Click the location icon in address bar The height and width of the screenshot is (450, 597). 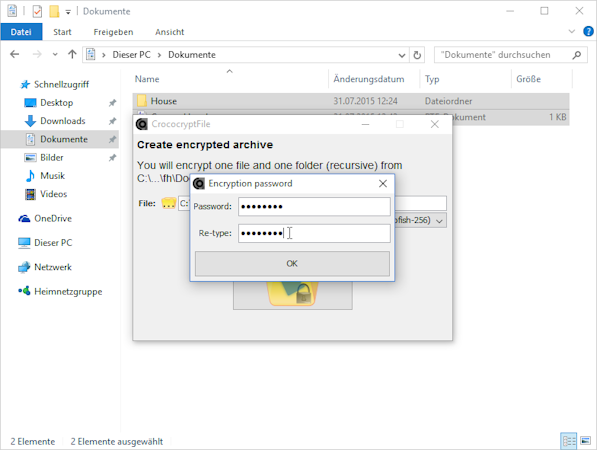coord(91,54)
